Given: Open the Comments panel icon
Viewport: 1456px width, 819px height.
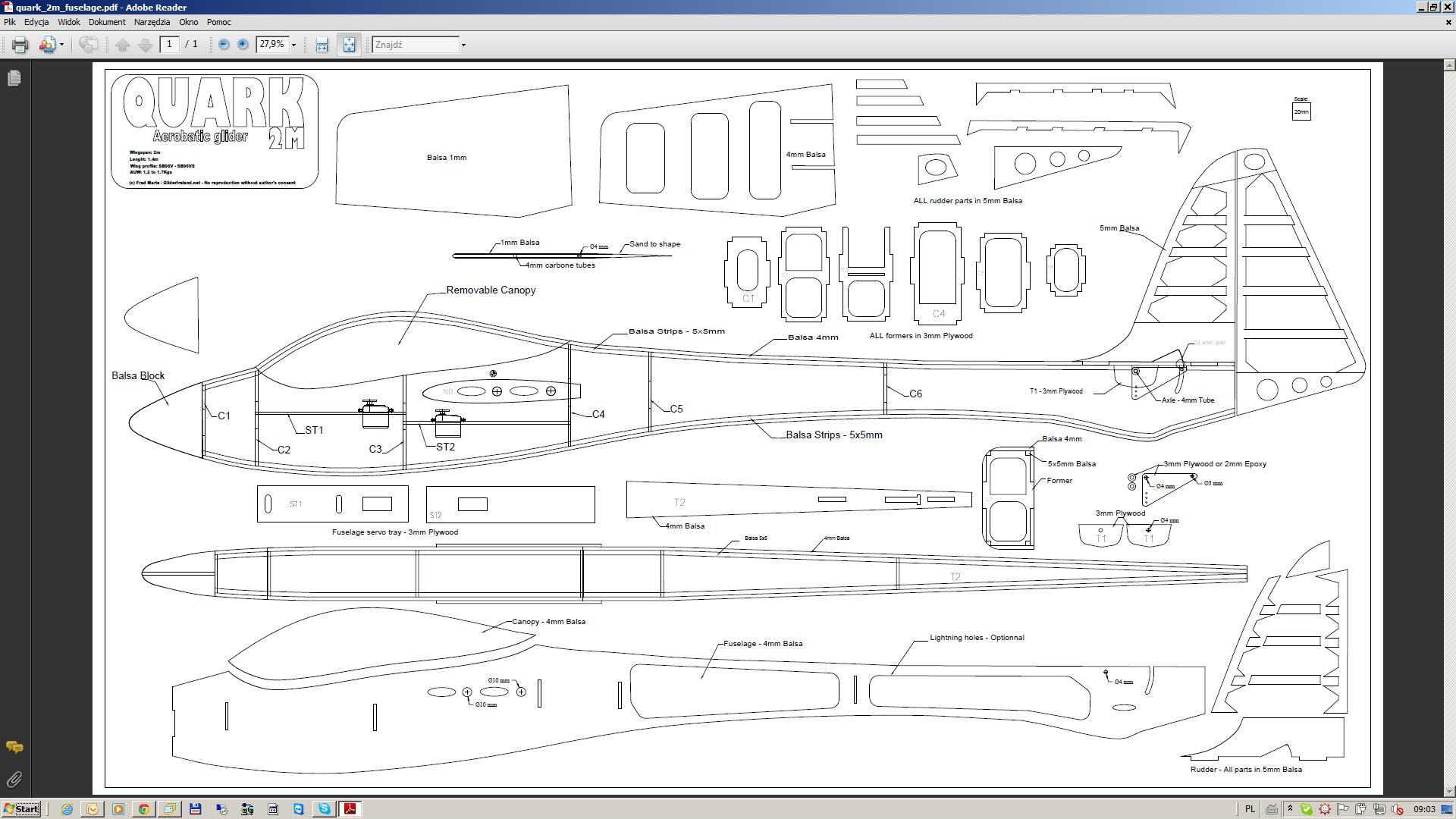Looking at the screenshot, I should tap(14, 748).
